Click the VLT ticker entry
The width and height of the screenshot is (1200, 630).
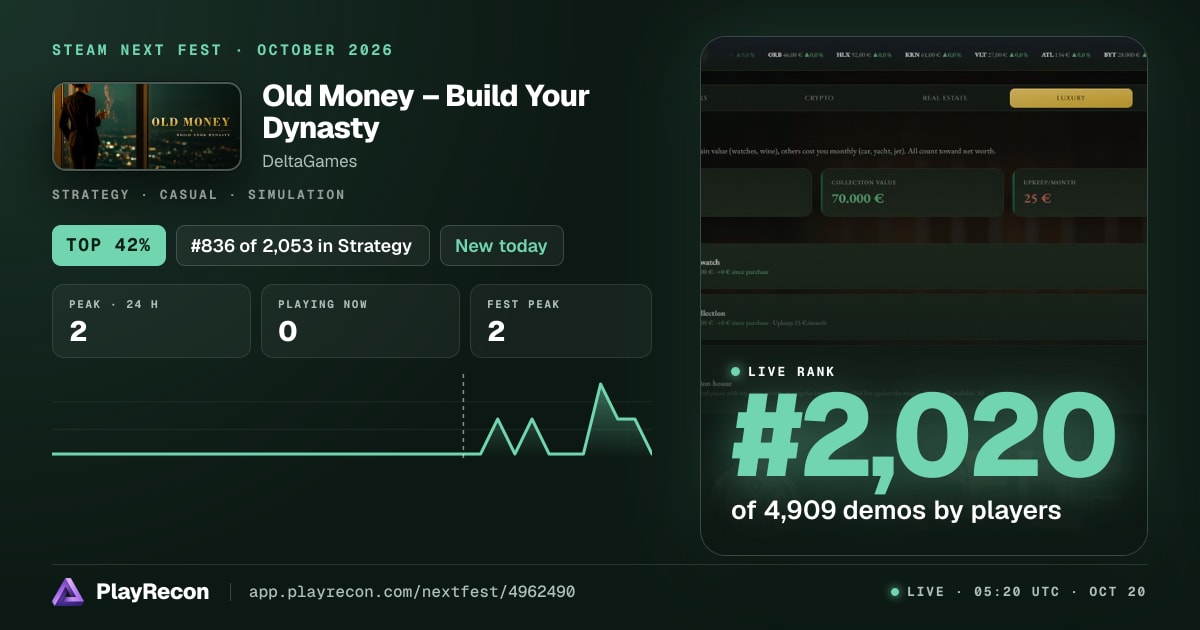[x=1002, y=55]
